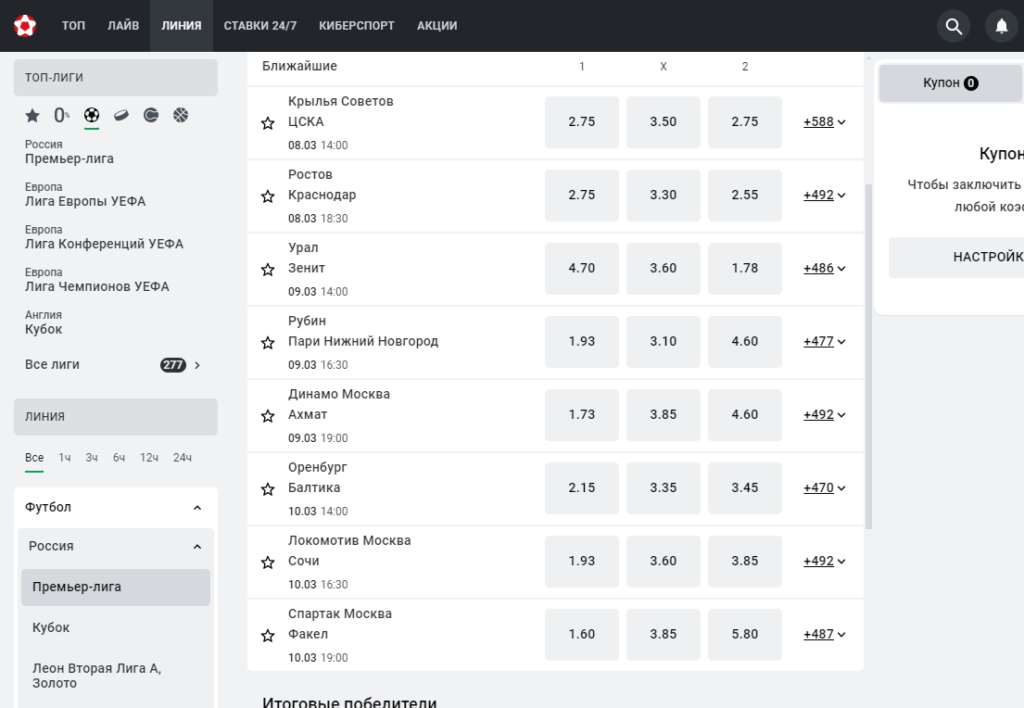The height and width of the screenshot is (708, 1024).
Task: Open the ЛАЙВ navigation tab
Action: pyautogui.click(x=123, y=25)
